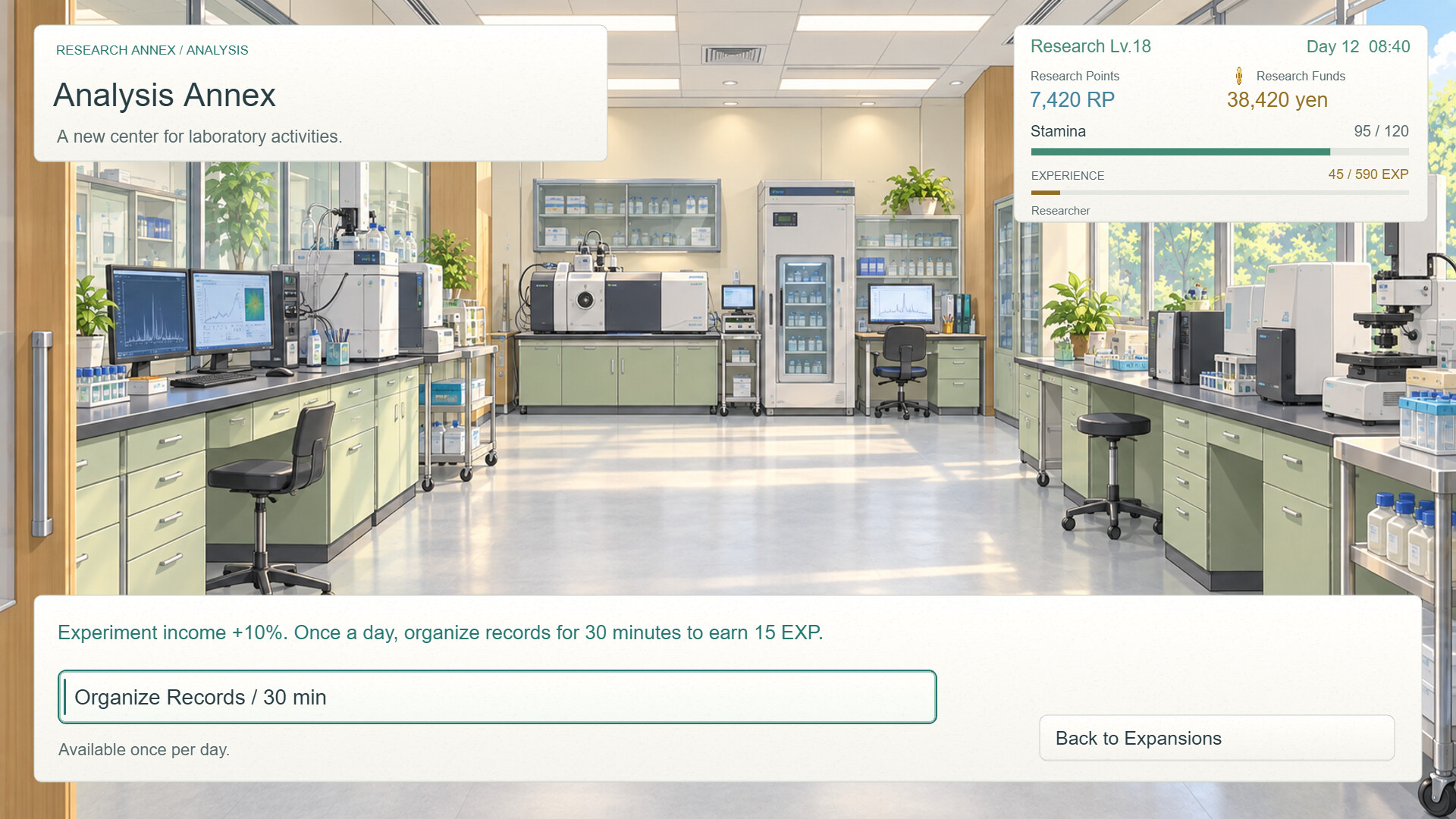The height and width of the screenshot is (819, 1456).
Task: Start Organize Records 30 min activity
Action: click(x=497, y=697)
